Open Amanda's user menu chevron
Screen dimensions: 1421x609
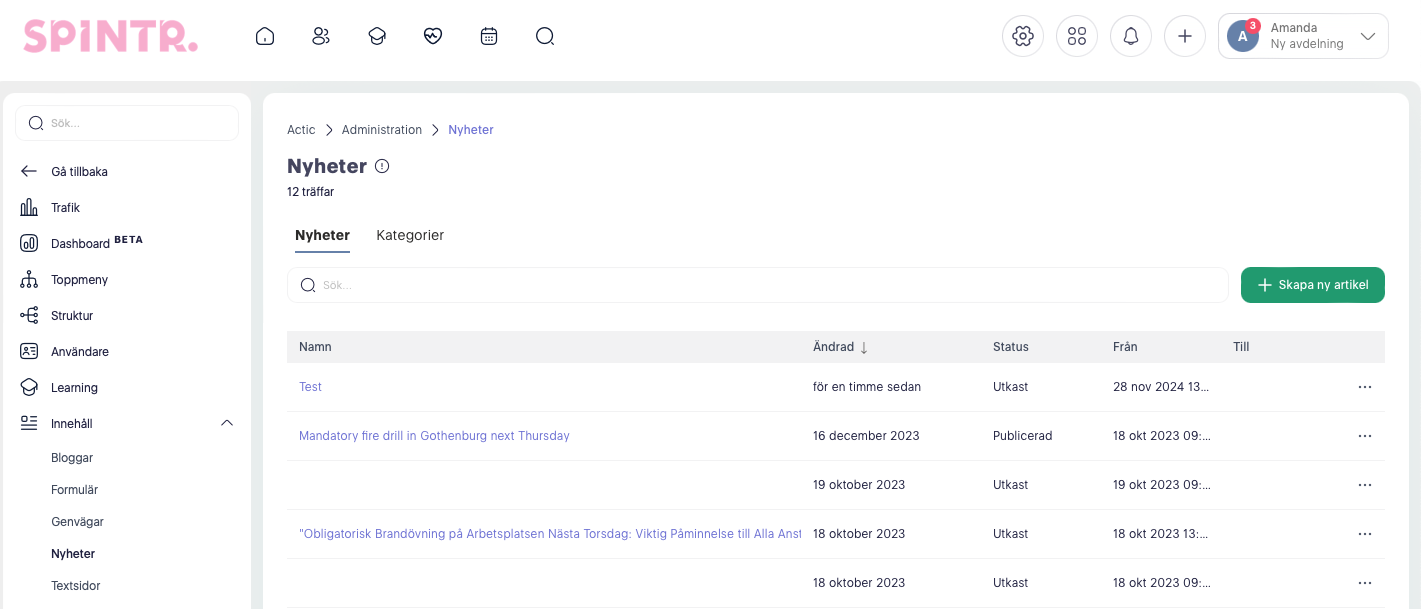[1368, 37]
